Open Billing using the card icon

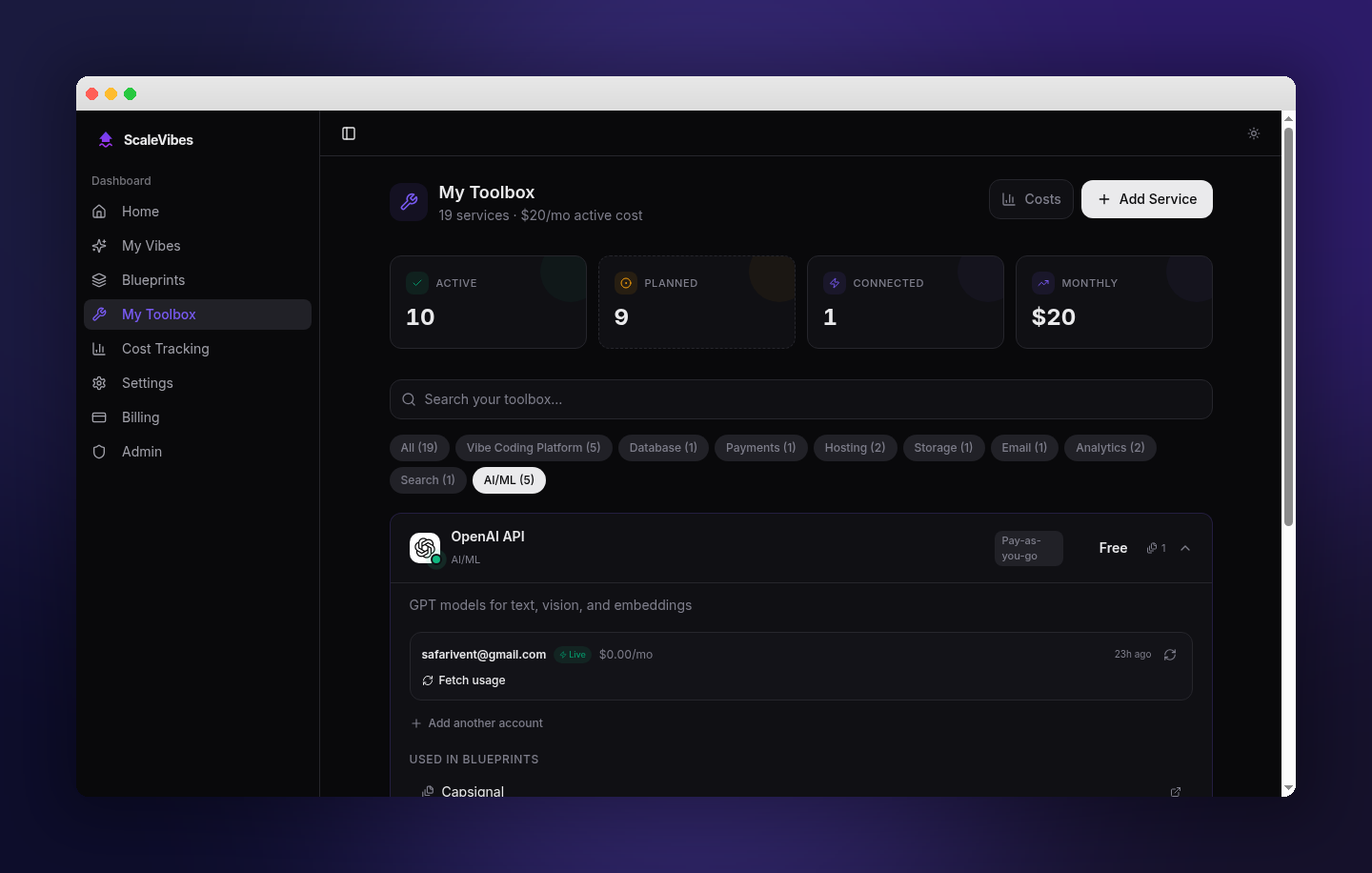click(100, 416)
